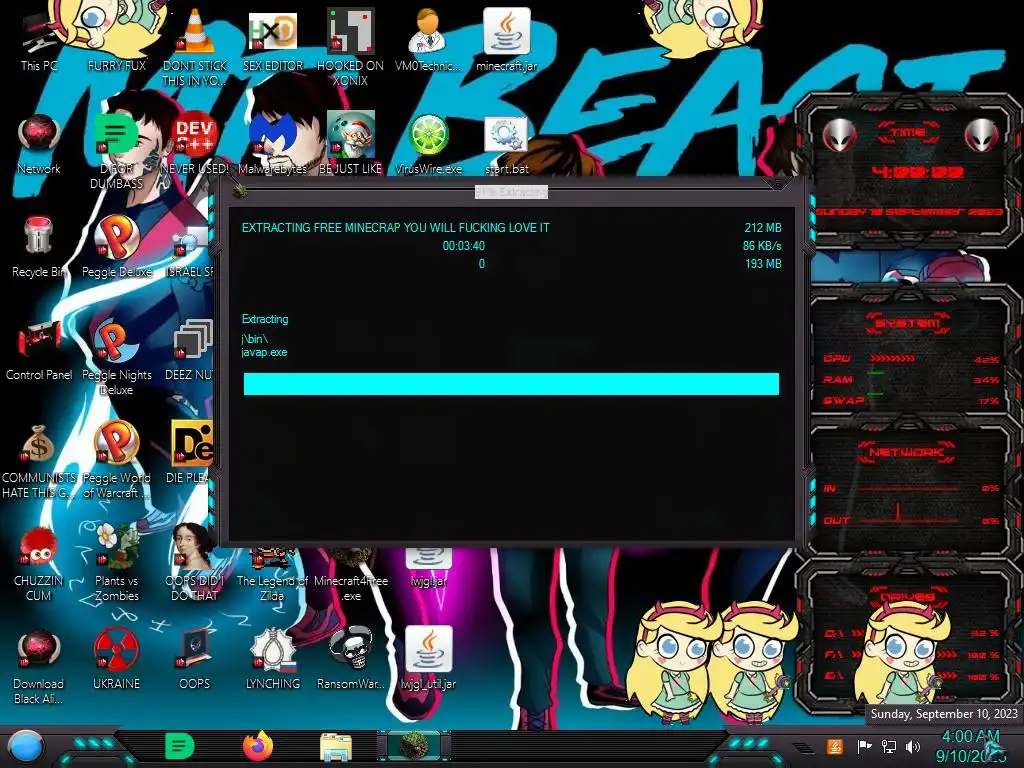Launch Firefox from the taskbar

click(258, 746)
